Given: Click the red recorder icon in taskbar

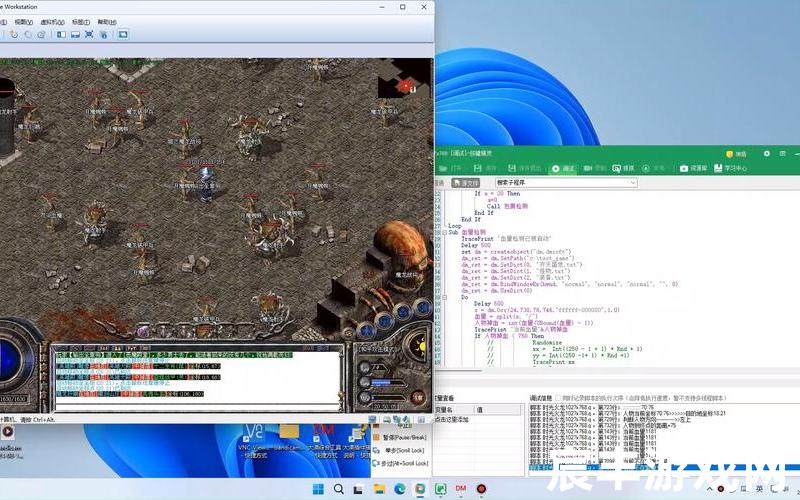Looking at the screenshot, I should point(481,489).
